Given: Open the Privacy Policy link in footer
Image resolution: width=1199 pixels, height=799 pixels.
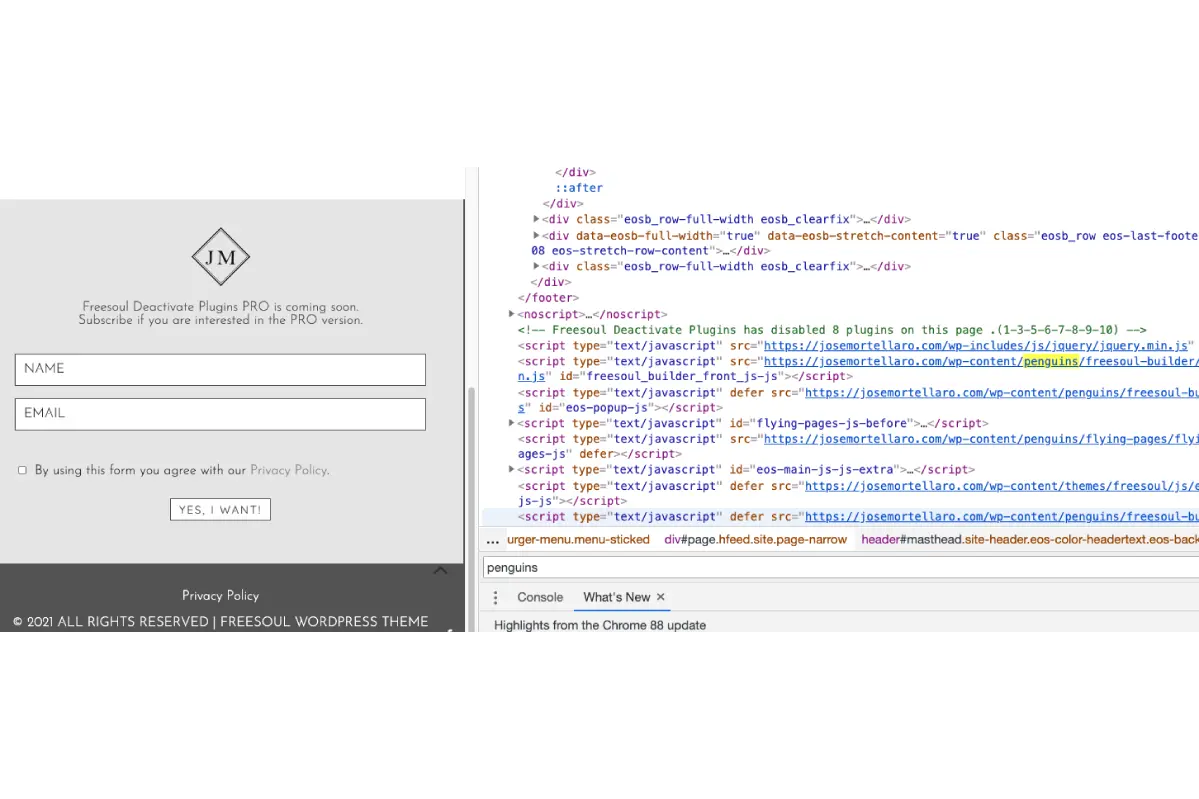Looking at the screenshot, I should pyautogui.click(x=220, y=595).
